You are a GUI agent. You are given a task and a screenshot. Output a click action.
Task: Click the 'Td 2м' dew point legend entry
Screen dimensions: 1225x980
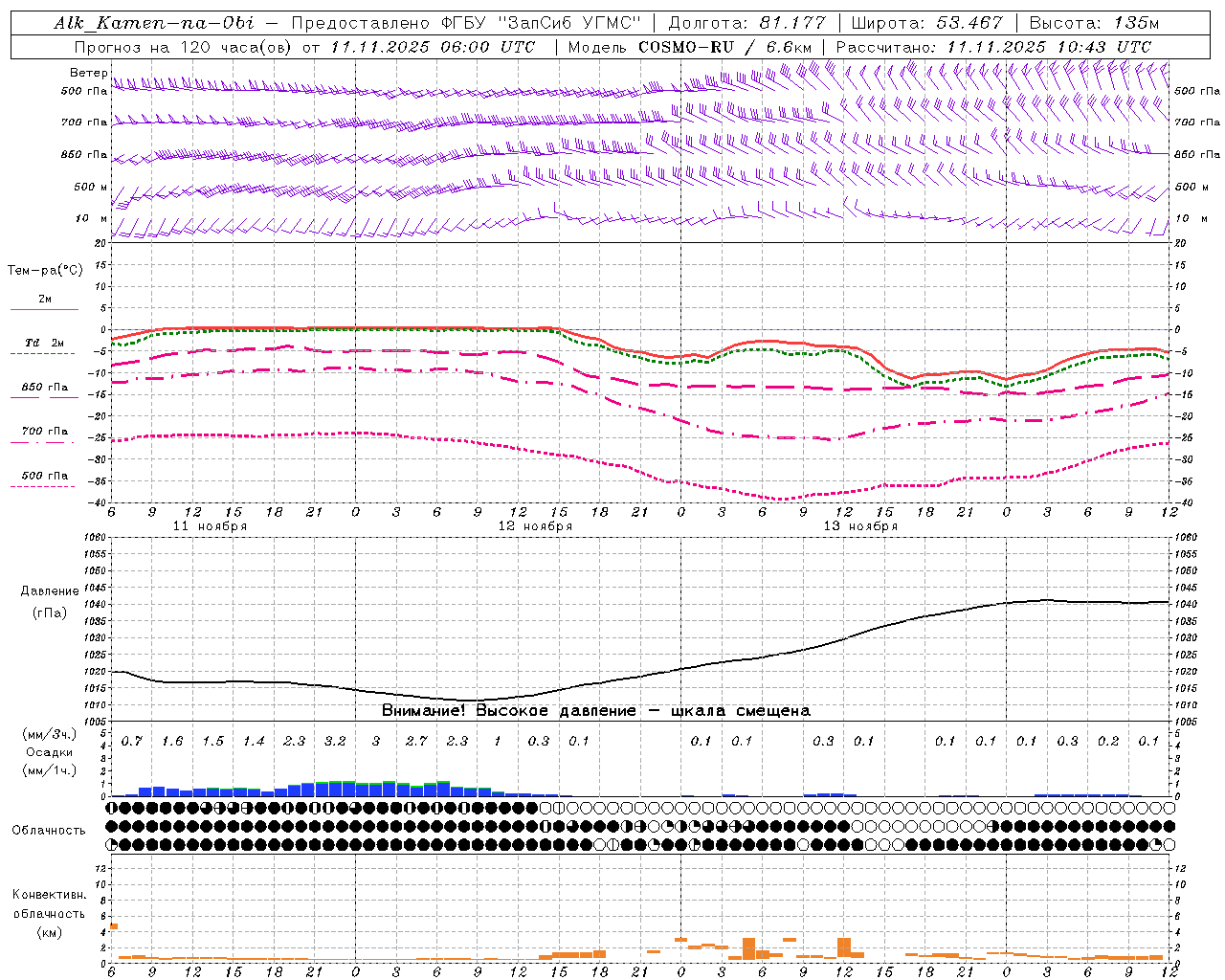45,343
